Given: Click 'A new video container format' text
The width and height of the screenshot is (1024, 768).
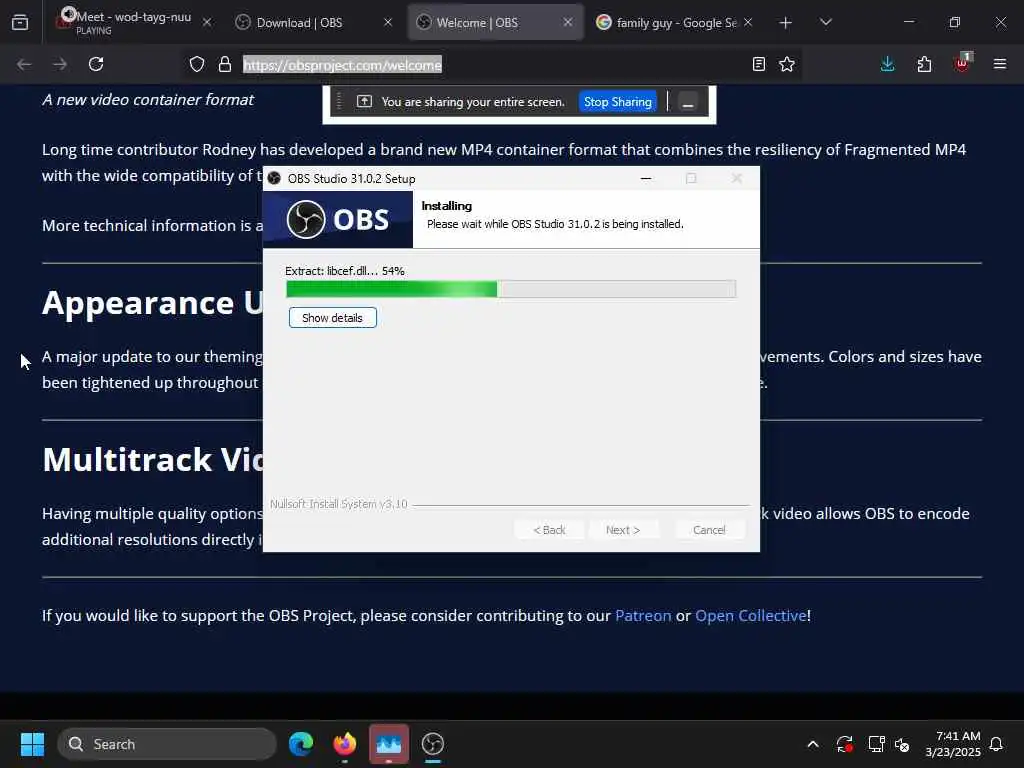Looking at the screenshot, I should click(x=148, y=100).
